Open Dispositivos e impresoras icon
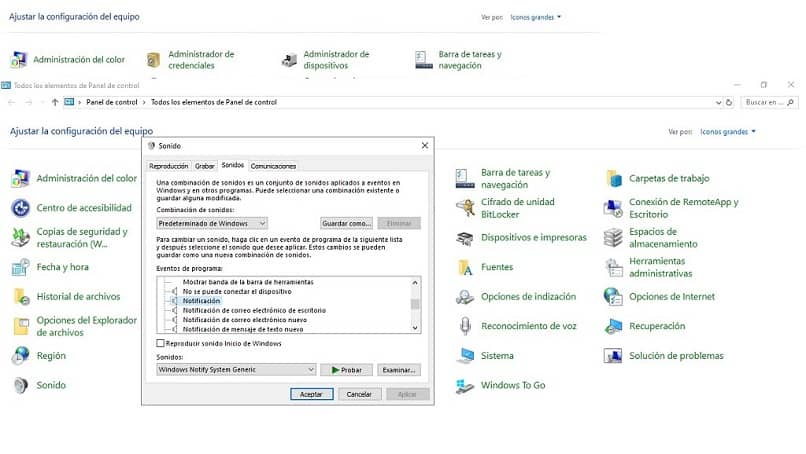Image resolution: width=806 pixels, height=454 pixels. click(x=465, y=238)
